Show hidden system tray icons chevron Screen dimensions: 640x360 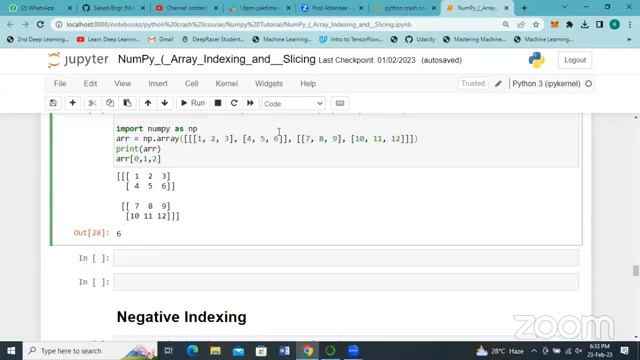click(534, 351)
